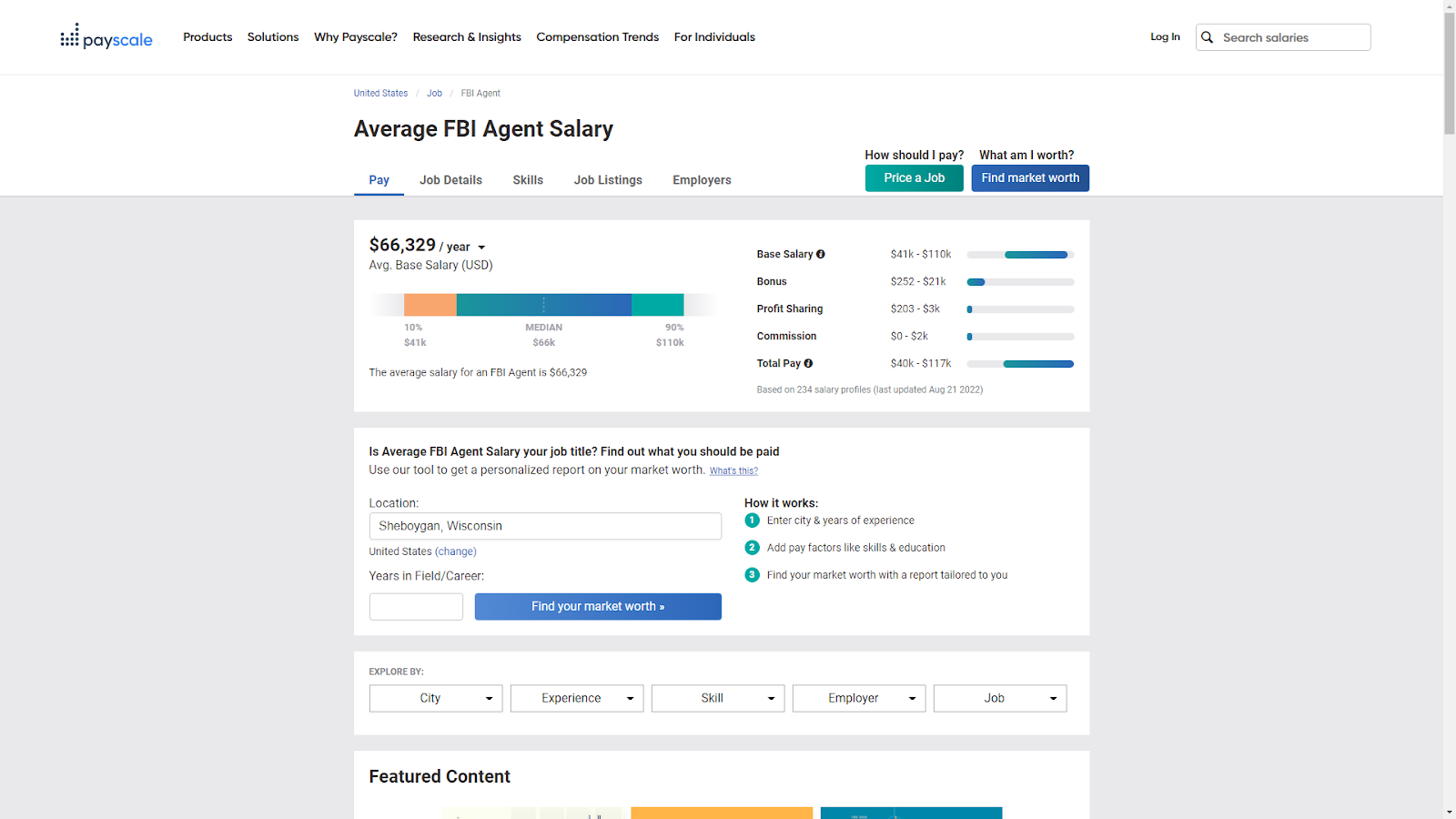Go to Job breadcrumb link
1456x819 pixels.
tap(434, 94)
